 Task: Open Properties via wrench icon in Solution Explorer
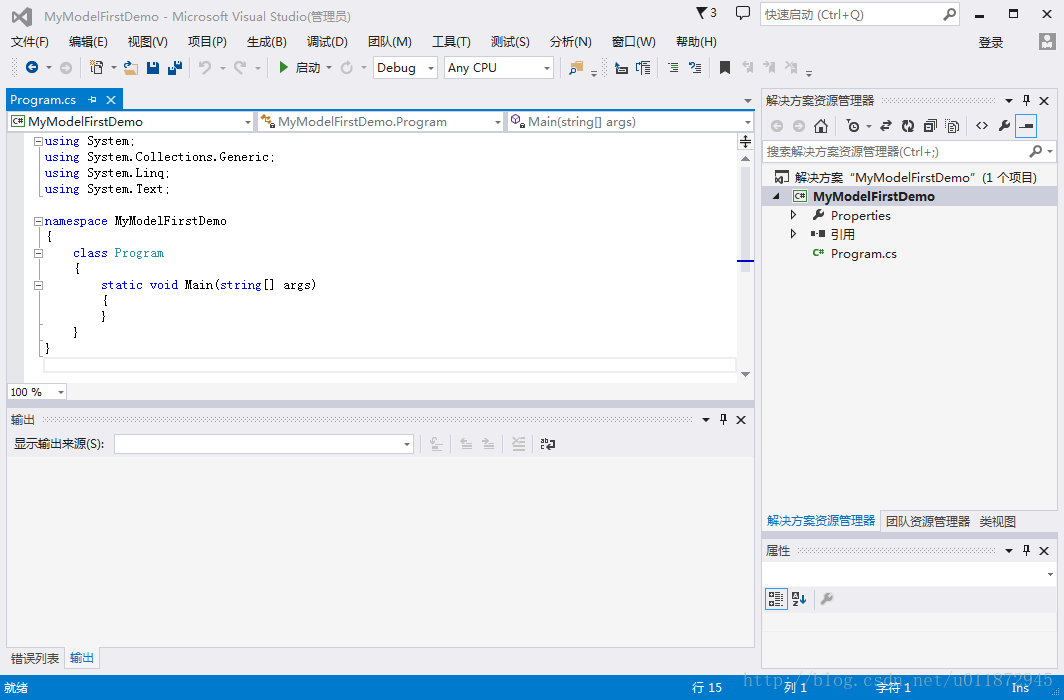1004,125
